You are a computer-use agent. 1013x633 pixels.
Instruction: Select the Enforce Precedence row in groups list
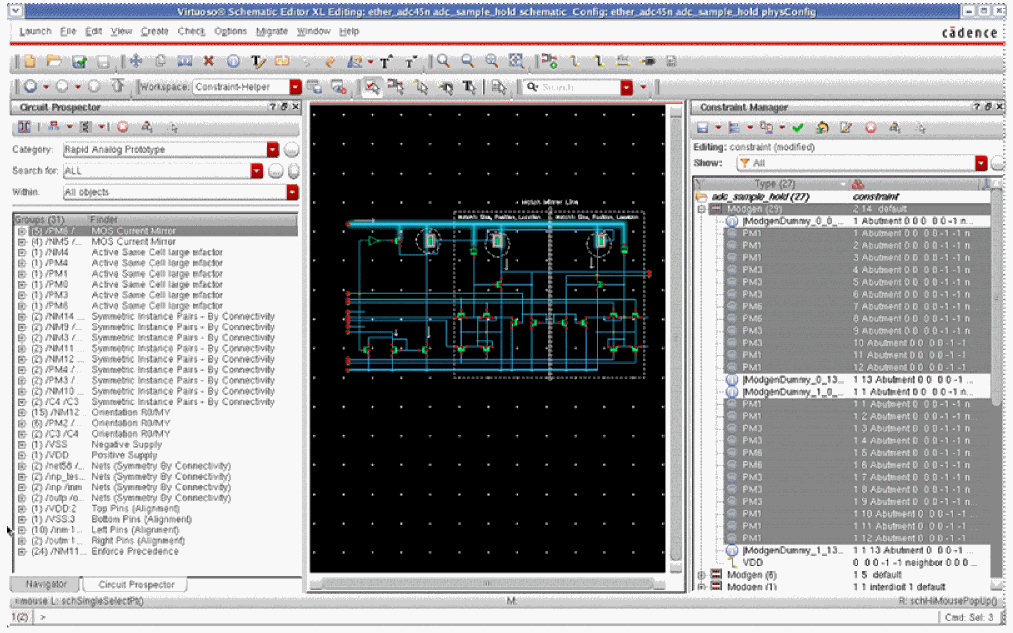(135, 551)
